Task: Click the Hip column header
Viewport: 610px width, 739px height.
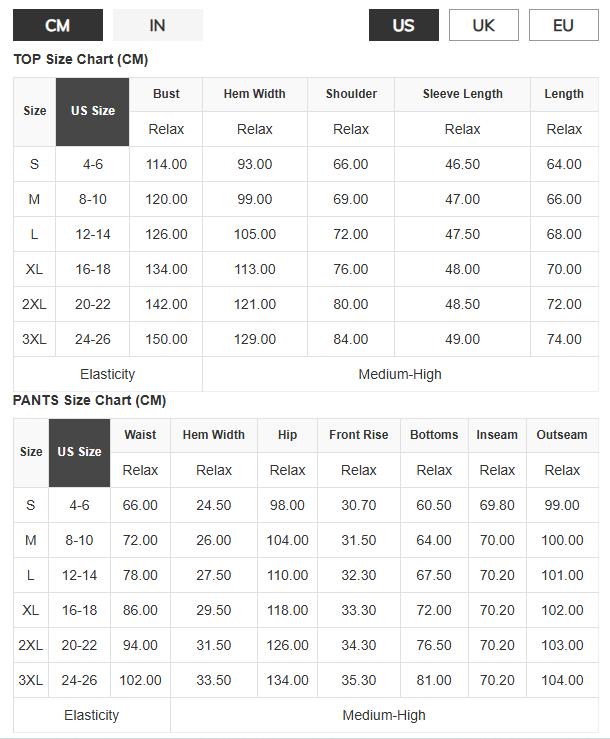Action: (288, 435)
